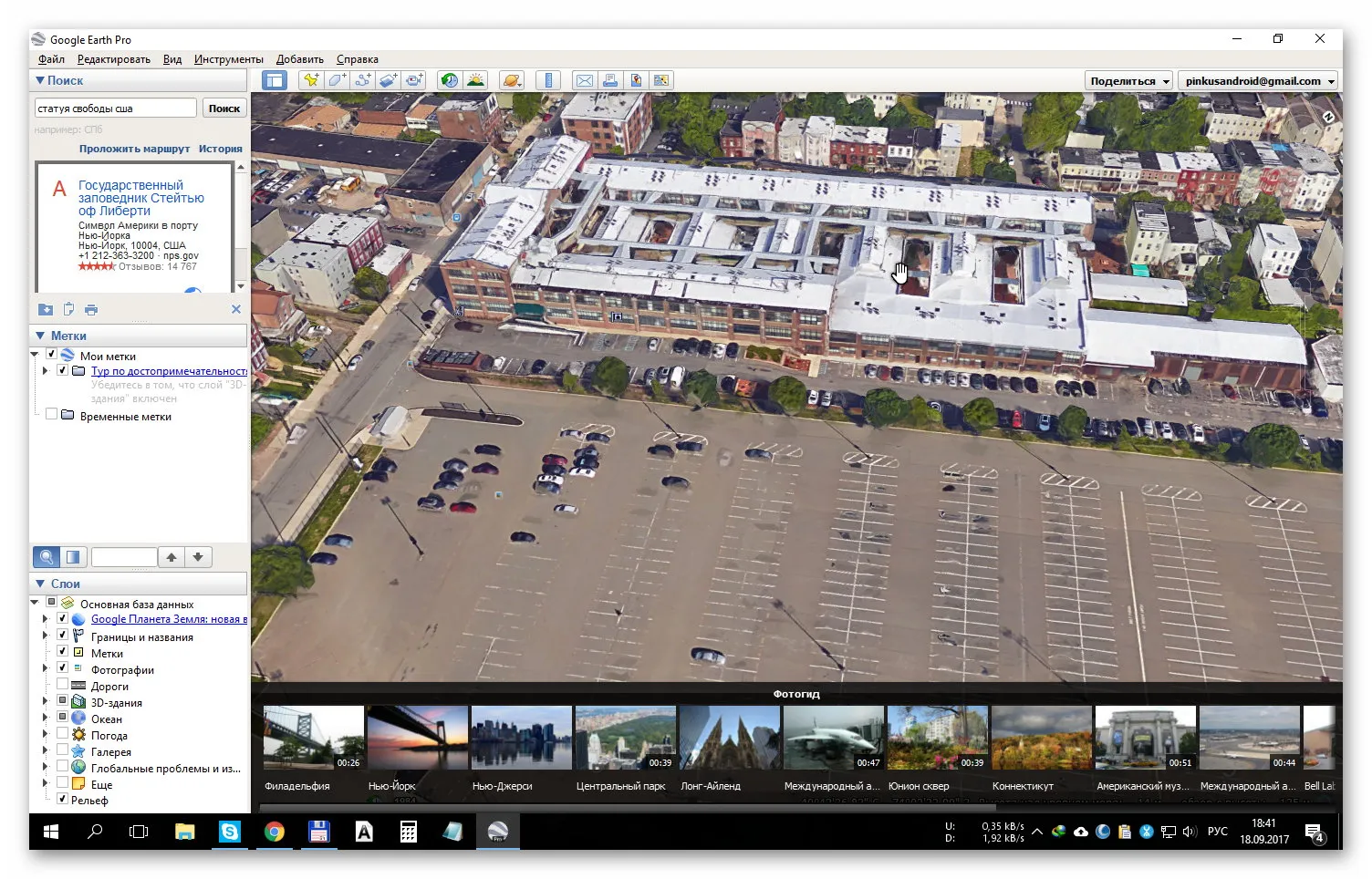Collapse the Метки panel
Image resolution: width=1372 pixels, height=879 pixels.
tap(40, 336)
